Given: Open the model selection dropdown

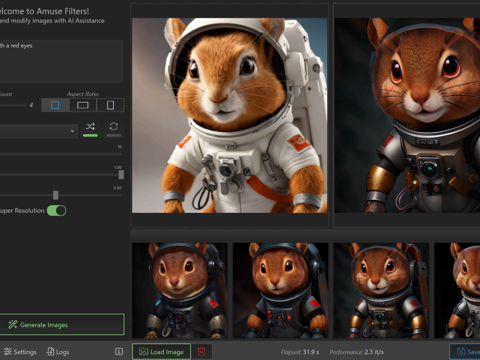Looking at the screenshot, I should coord(38,131).
